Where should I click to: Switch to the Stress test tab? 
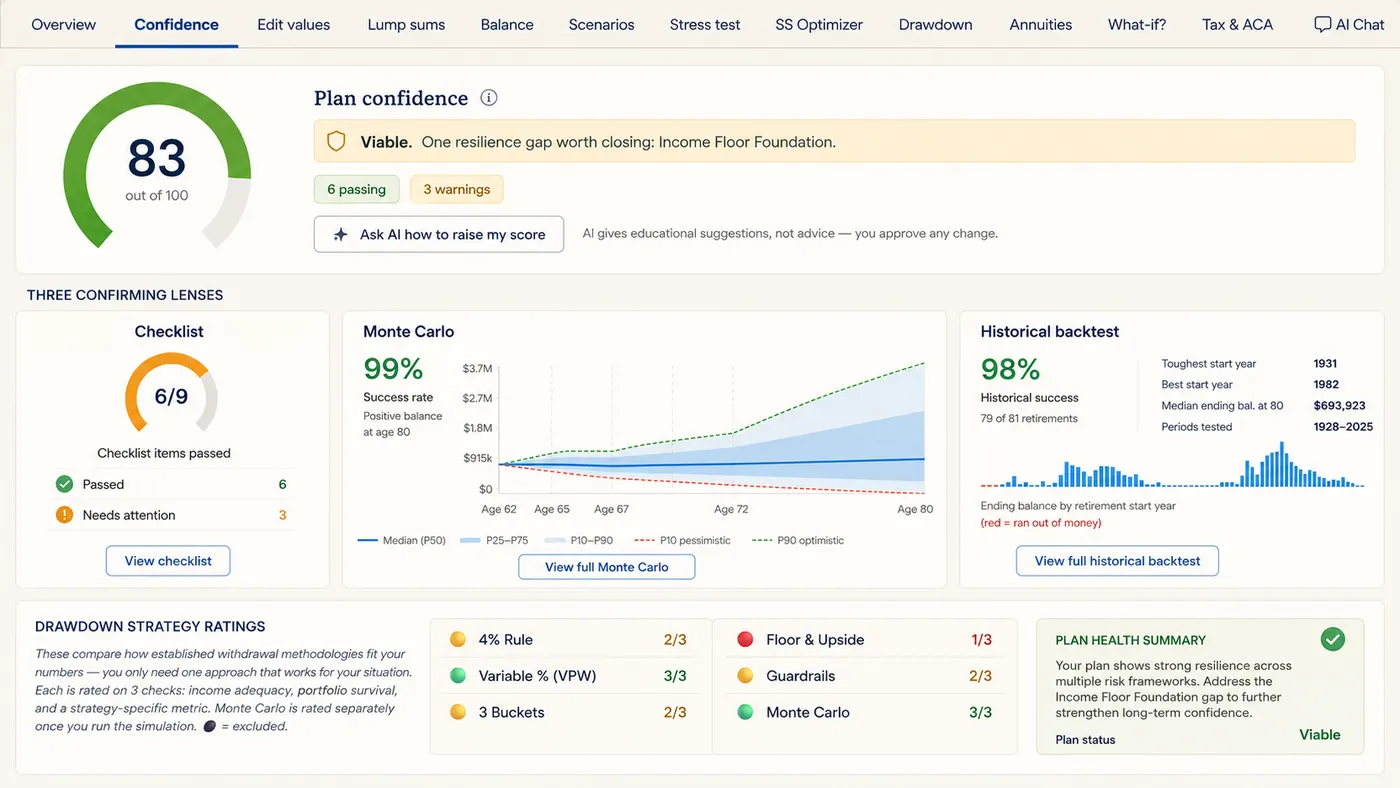(705, 24)
